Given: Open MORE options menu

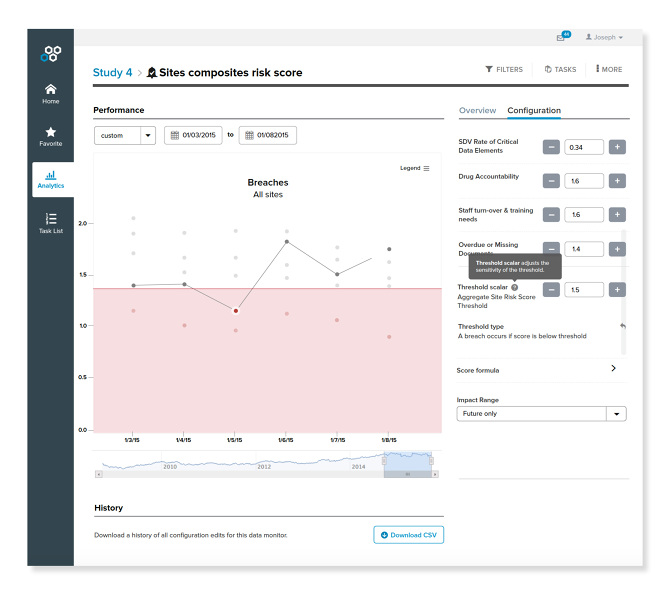Looking at the screenshot, I should click(x=609, y=69).
